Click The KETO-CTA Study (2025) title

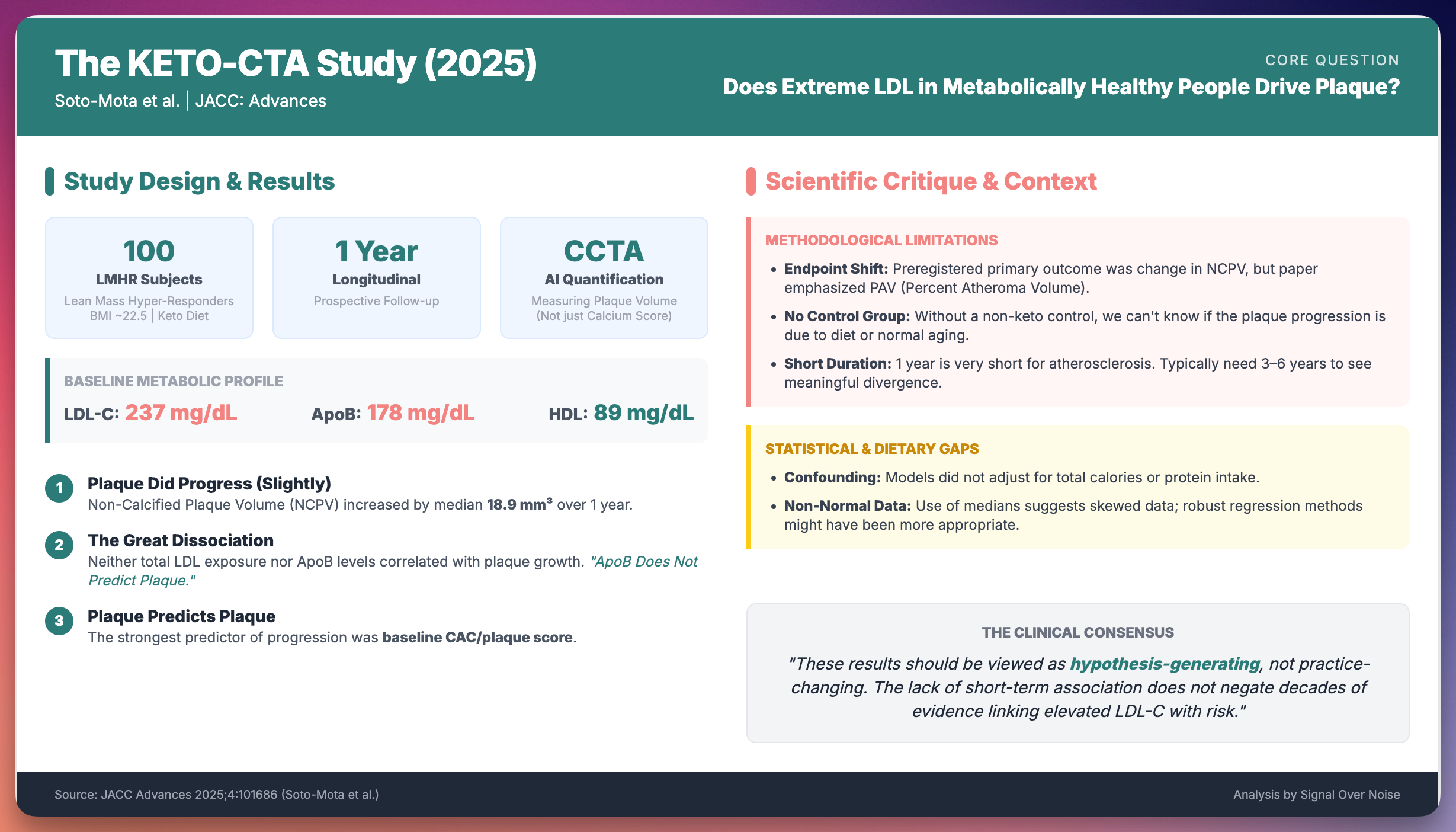[x=296, y=63]
